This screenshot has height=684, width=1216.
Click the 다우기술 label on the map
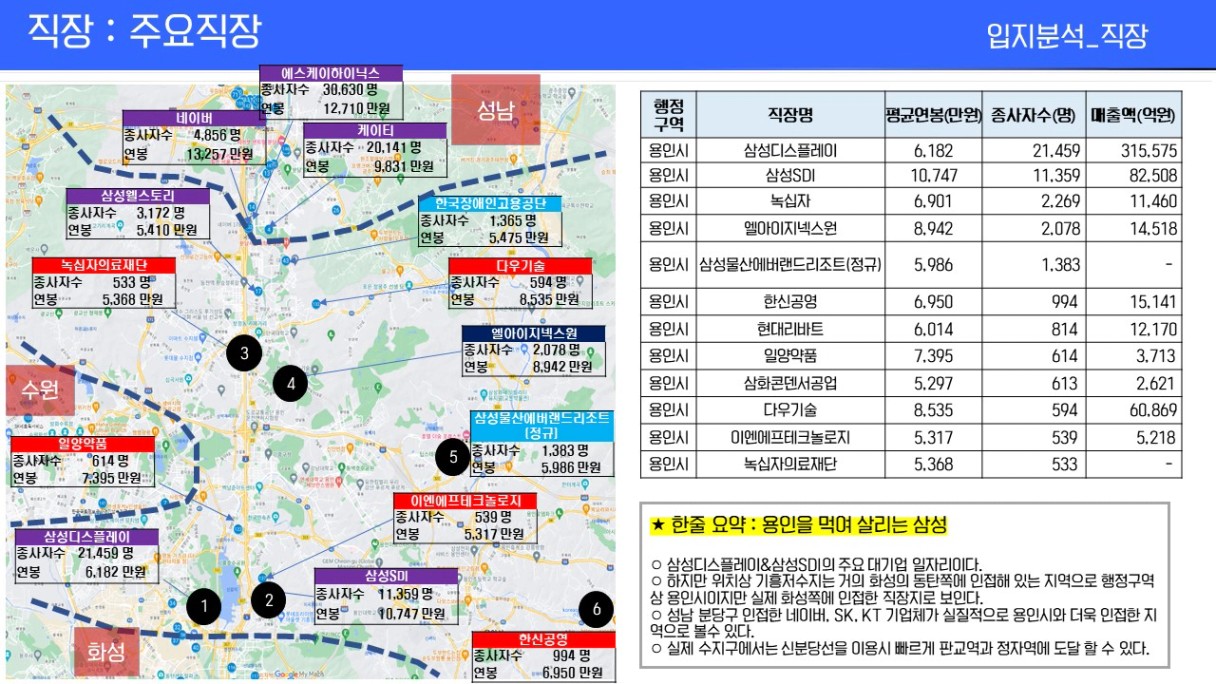pos(520,266)
